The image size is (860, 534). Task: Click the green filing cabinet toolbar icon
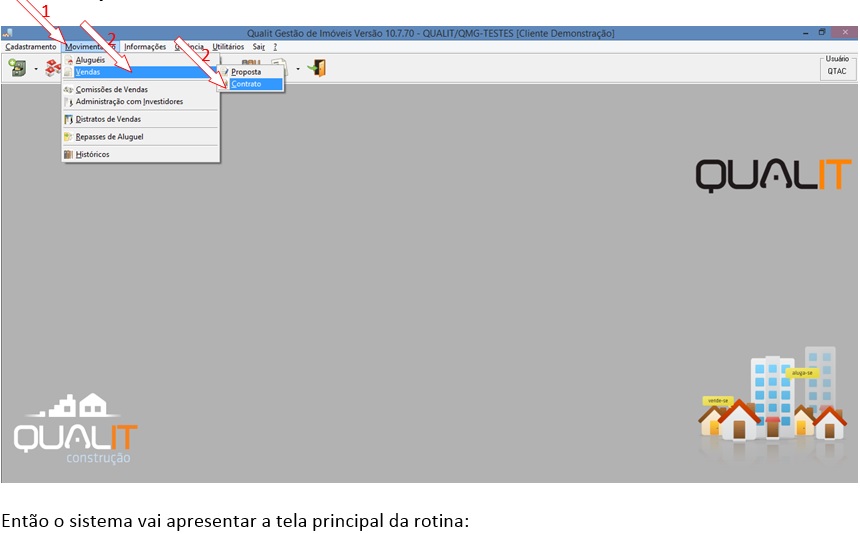(17, 69)
